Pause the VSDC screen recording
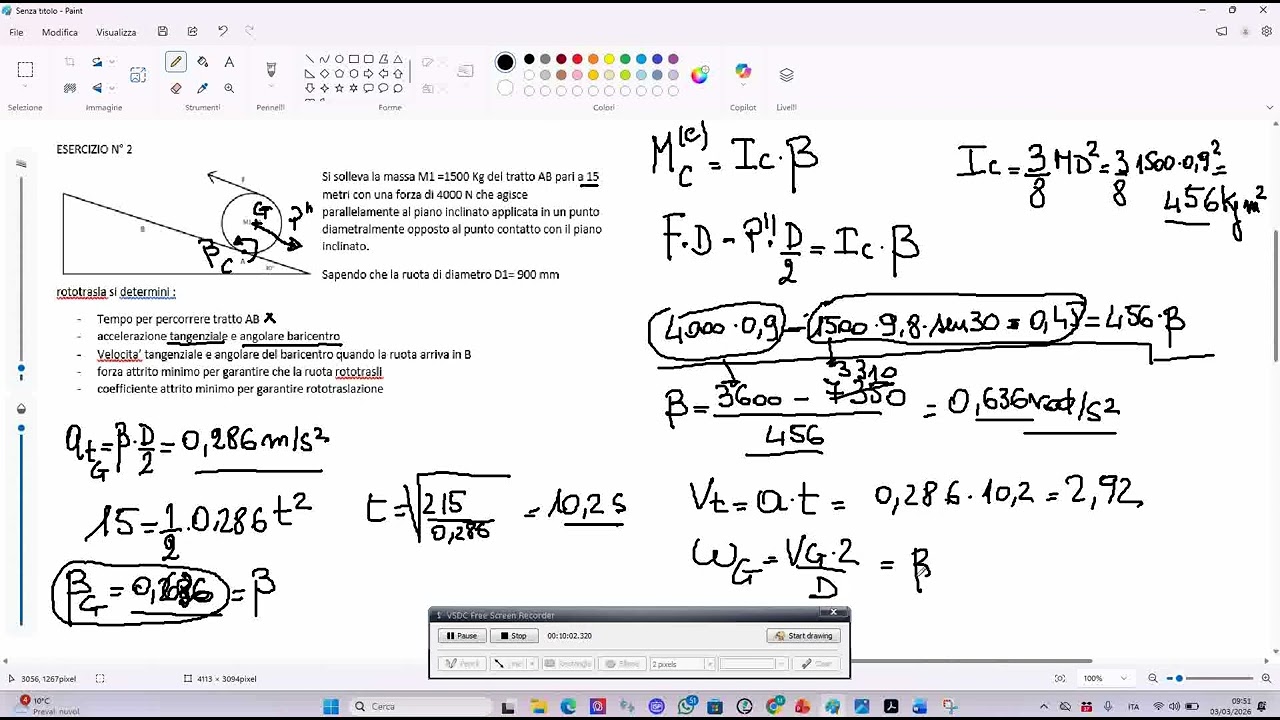 click(462, 636)
